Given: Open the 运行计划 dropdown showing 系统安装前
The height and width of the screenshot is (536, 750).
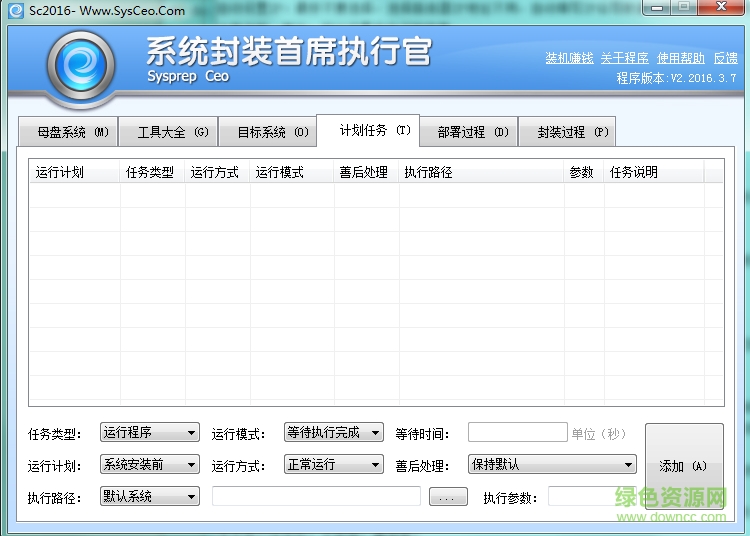Looking at the screenshot, I should click(150, 464).
